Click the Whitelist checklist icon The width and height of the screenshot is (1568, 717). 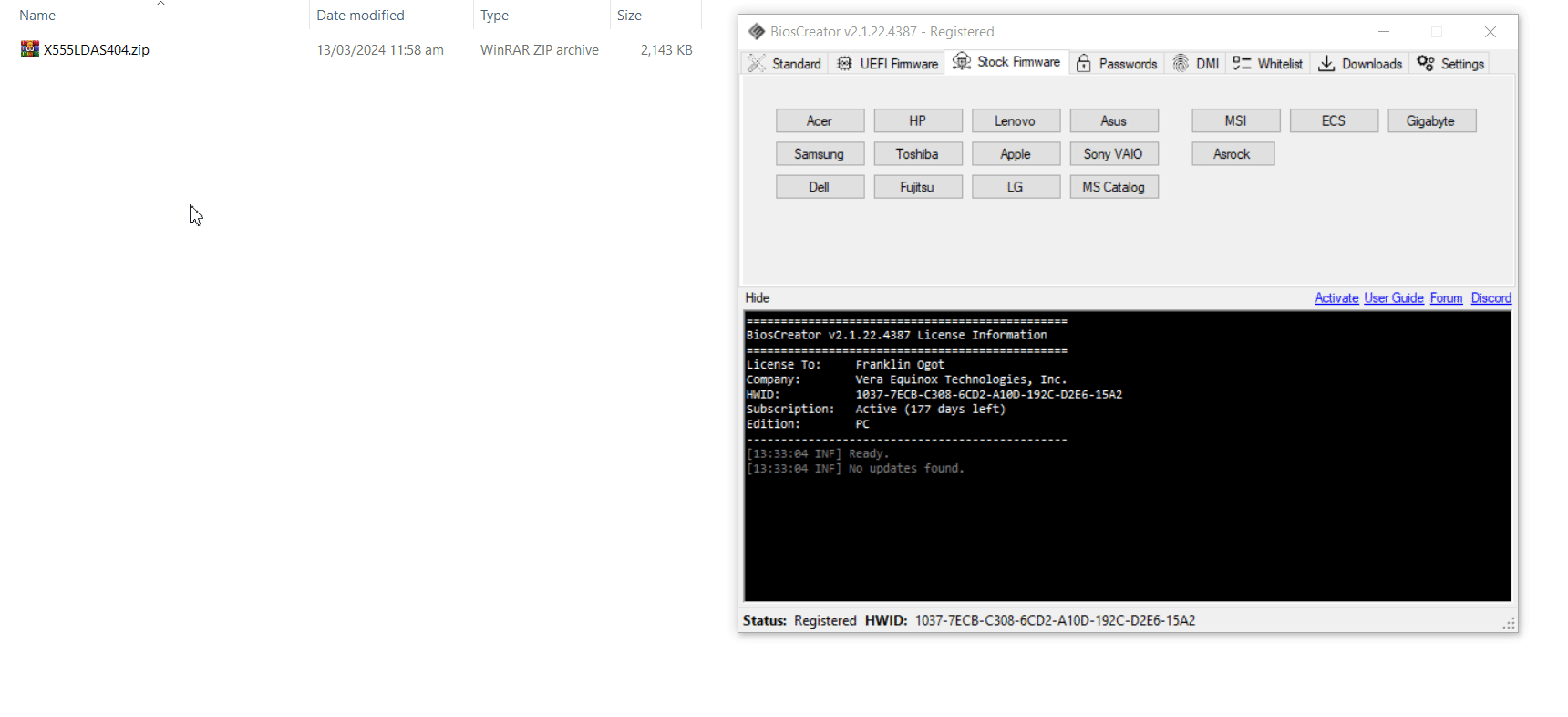(1242, 63)
